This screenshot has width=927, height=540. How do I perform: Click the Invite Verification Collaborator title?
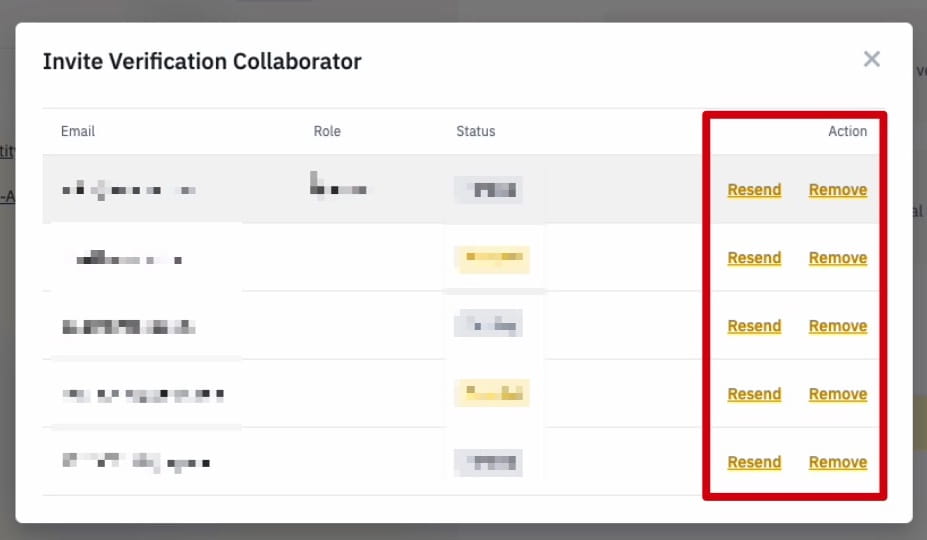point(202,62)
